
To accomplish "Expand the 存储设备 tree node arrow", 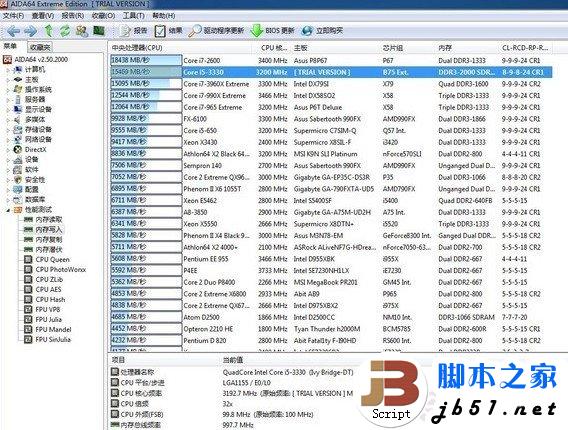I will [x=8, y=130].
